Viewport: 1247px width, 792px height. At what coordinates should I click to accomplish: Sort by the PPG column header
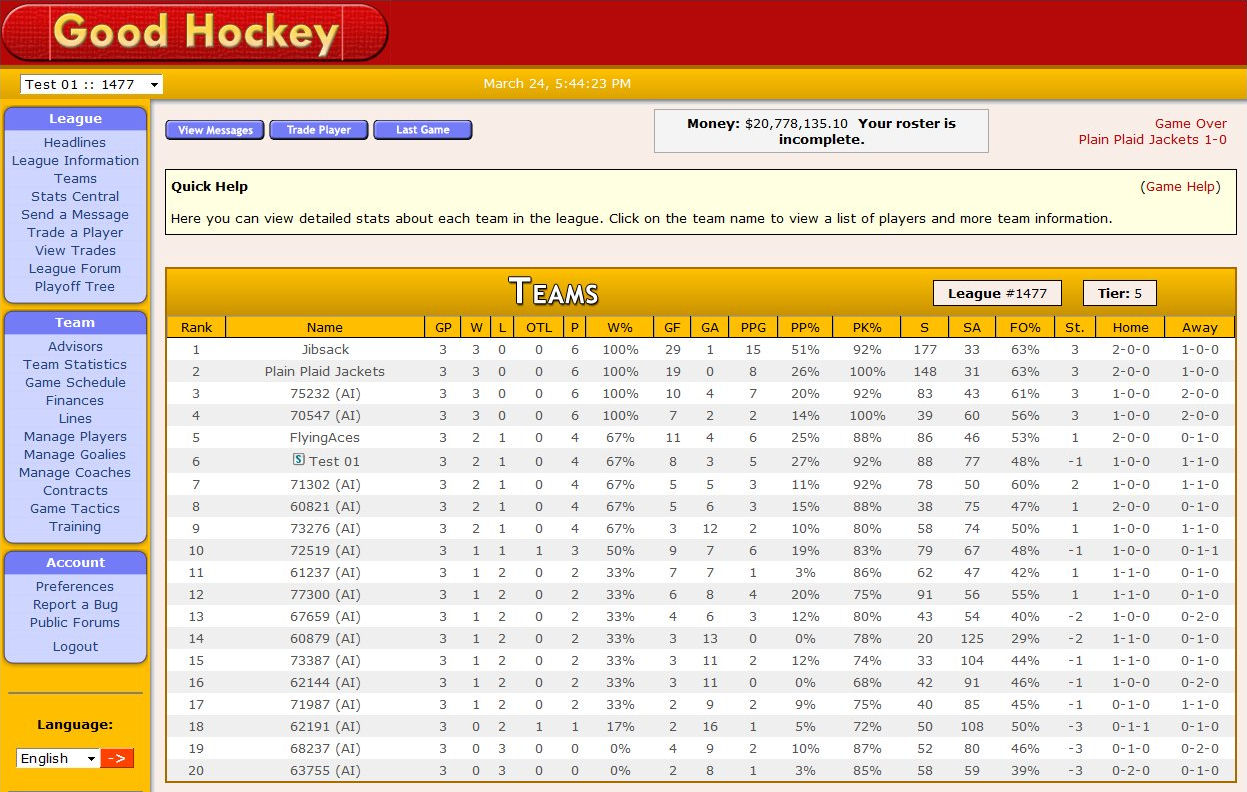point(754,327)
